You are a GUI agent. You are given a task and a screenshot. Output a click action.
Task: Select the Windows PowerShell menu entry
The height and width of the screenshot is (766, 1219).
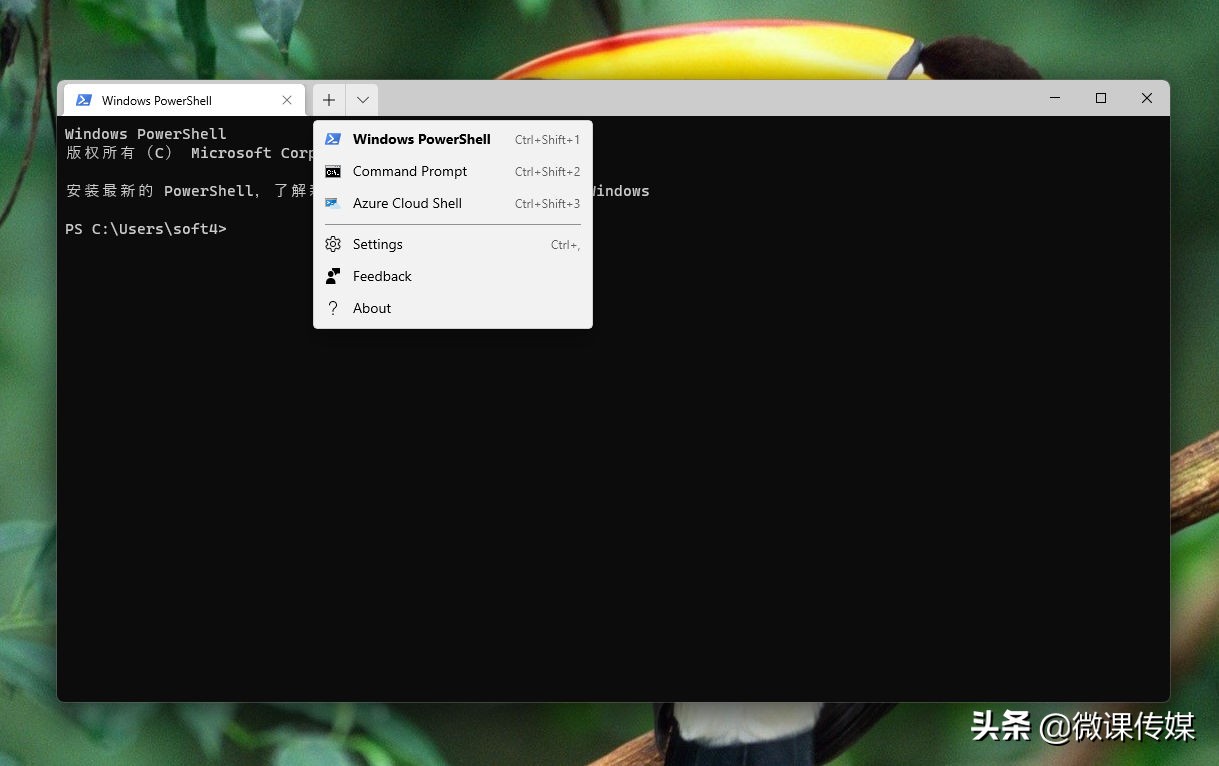[x=421, y=139]
